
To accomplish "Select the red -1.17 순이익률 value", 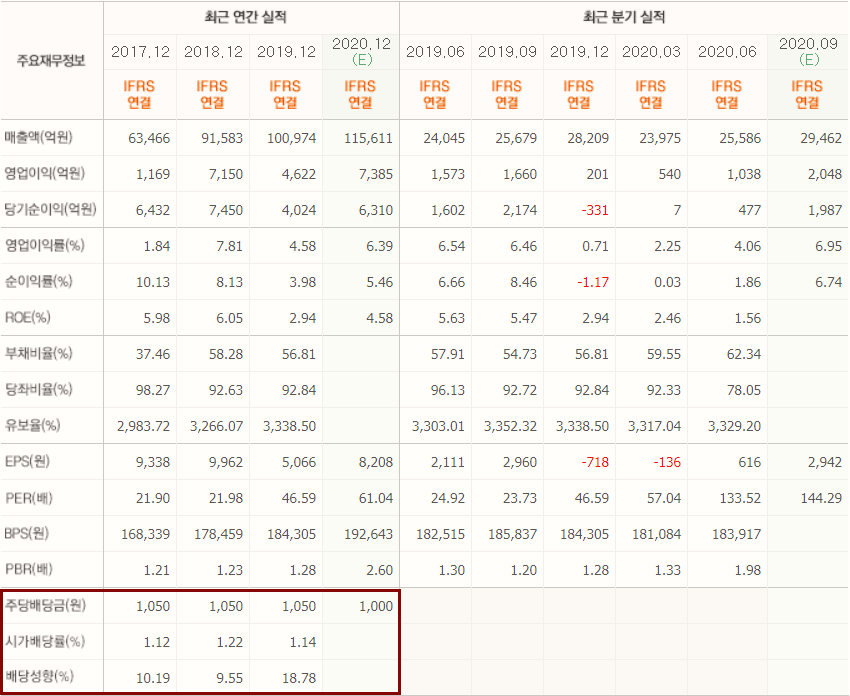I will pos(593,282).
